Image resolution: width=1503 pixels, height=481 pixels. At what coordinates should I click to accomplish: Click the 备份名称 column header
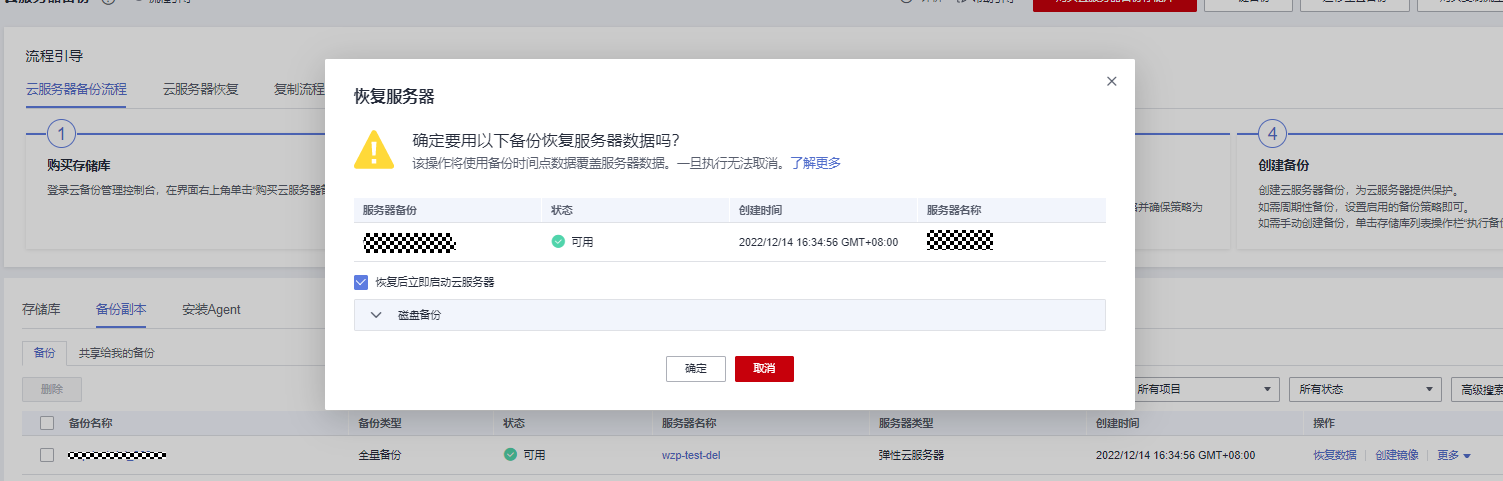point(90,423)
